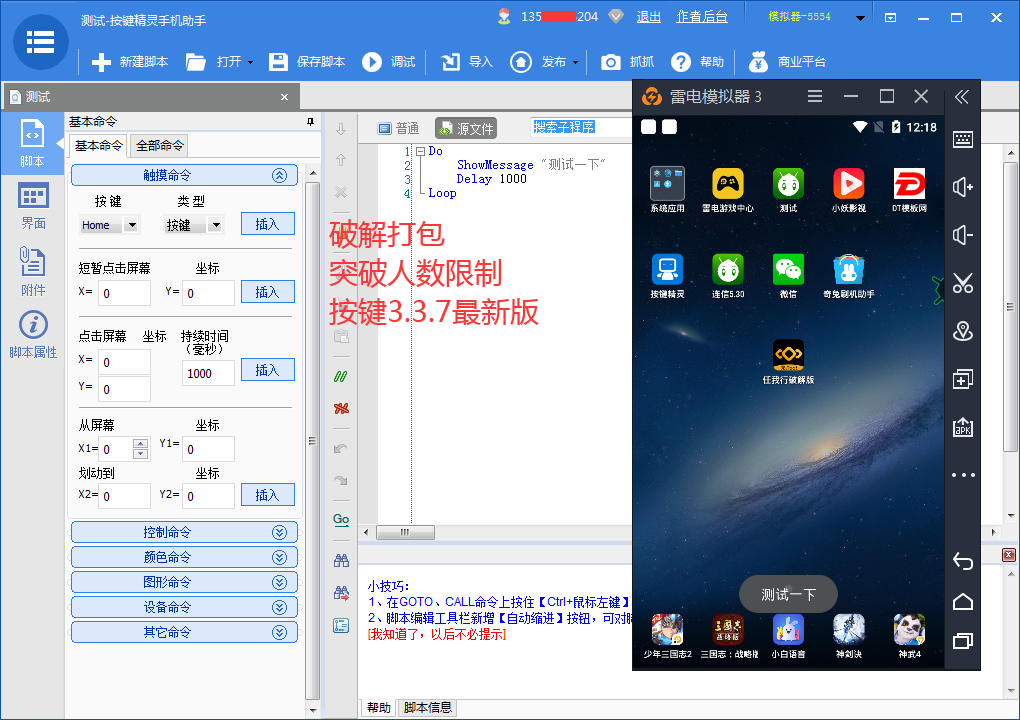Switch editor to 普通 view
This screenshot has width=1020, height=720.
point(399,128)
